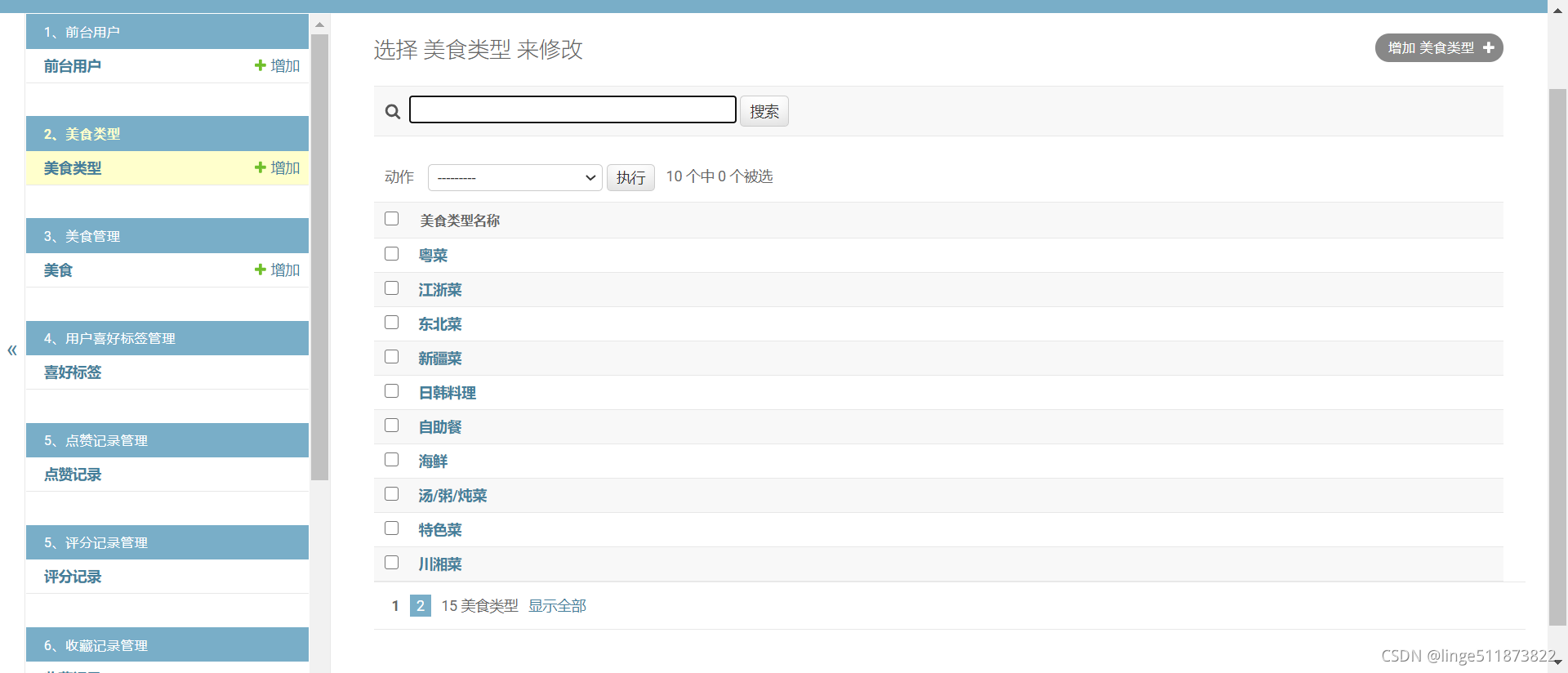Open the 日韩料理 entry

point(448,393)
